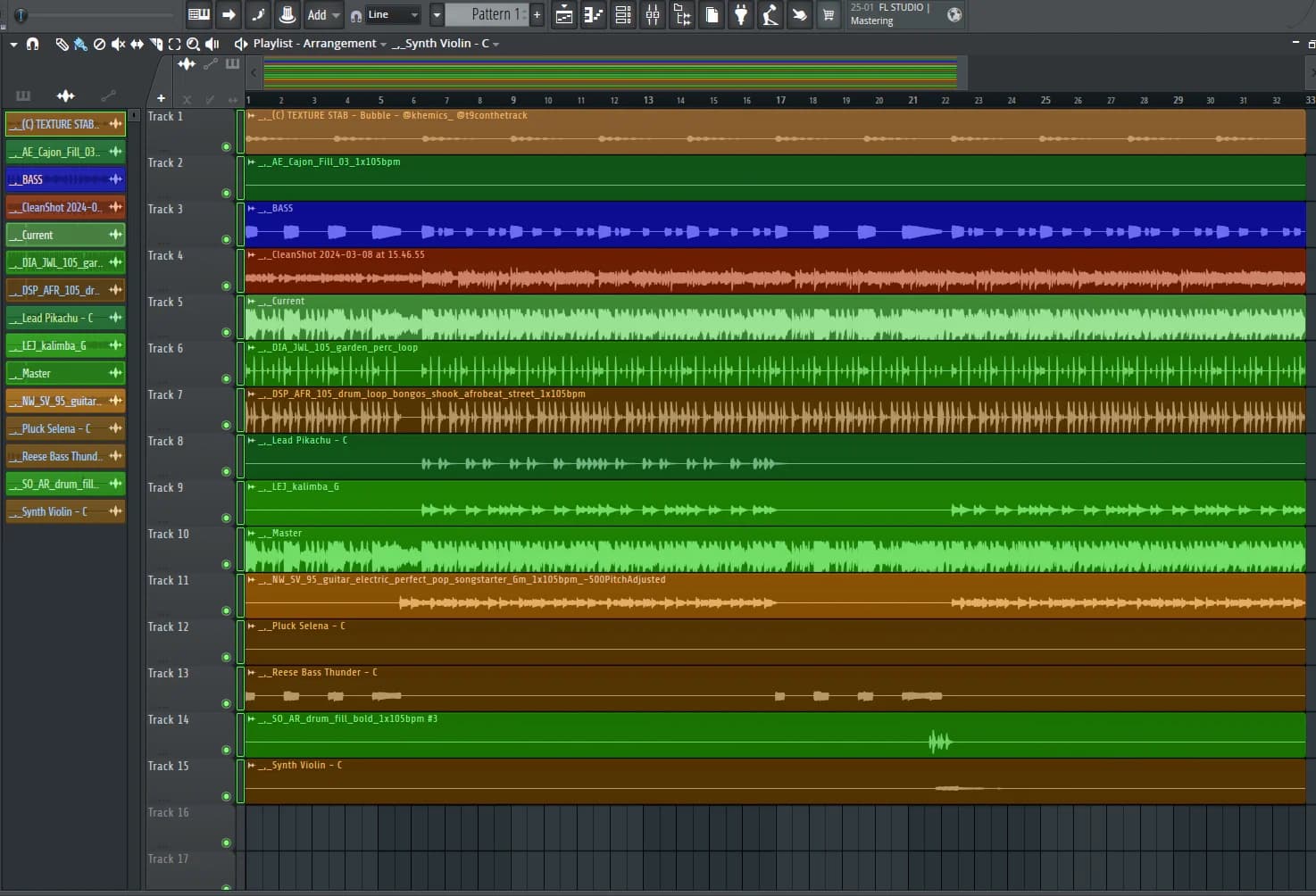This screenshot has width=1316, height=896.
Task: Toggle Track 1 mute indicator for TEXTURE STAB
Action: point(226,146)
